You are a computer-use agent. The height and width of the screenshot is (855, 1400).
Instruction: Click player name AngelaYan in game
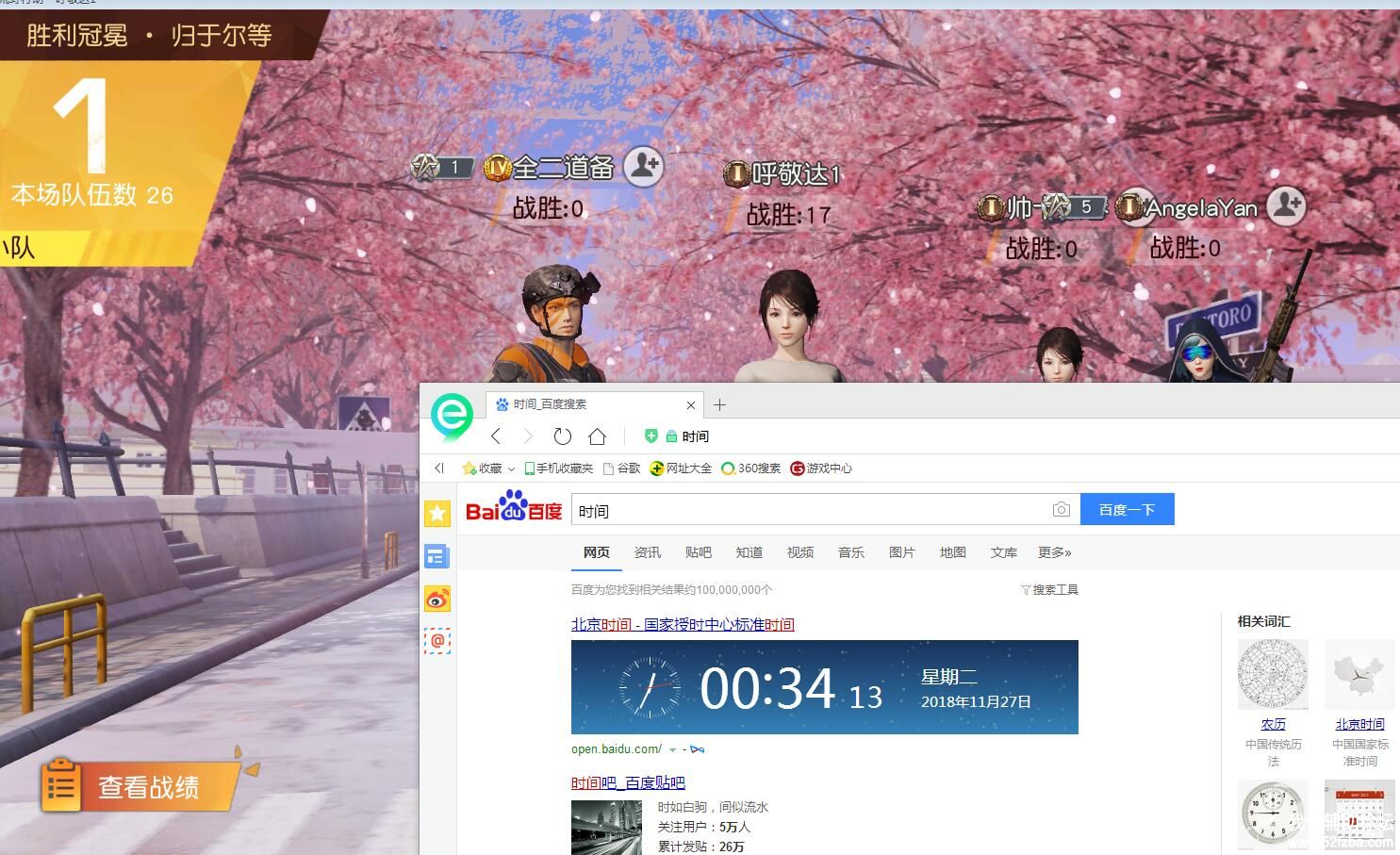1202,208
